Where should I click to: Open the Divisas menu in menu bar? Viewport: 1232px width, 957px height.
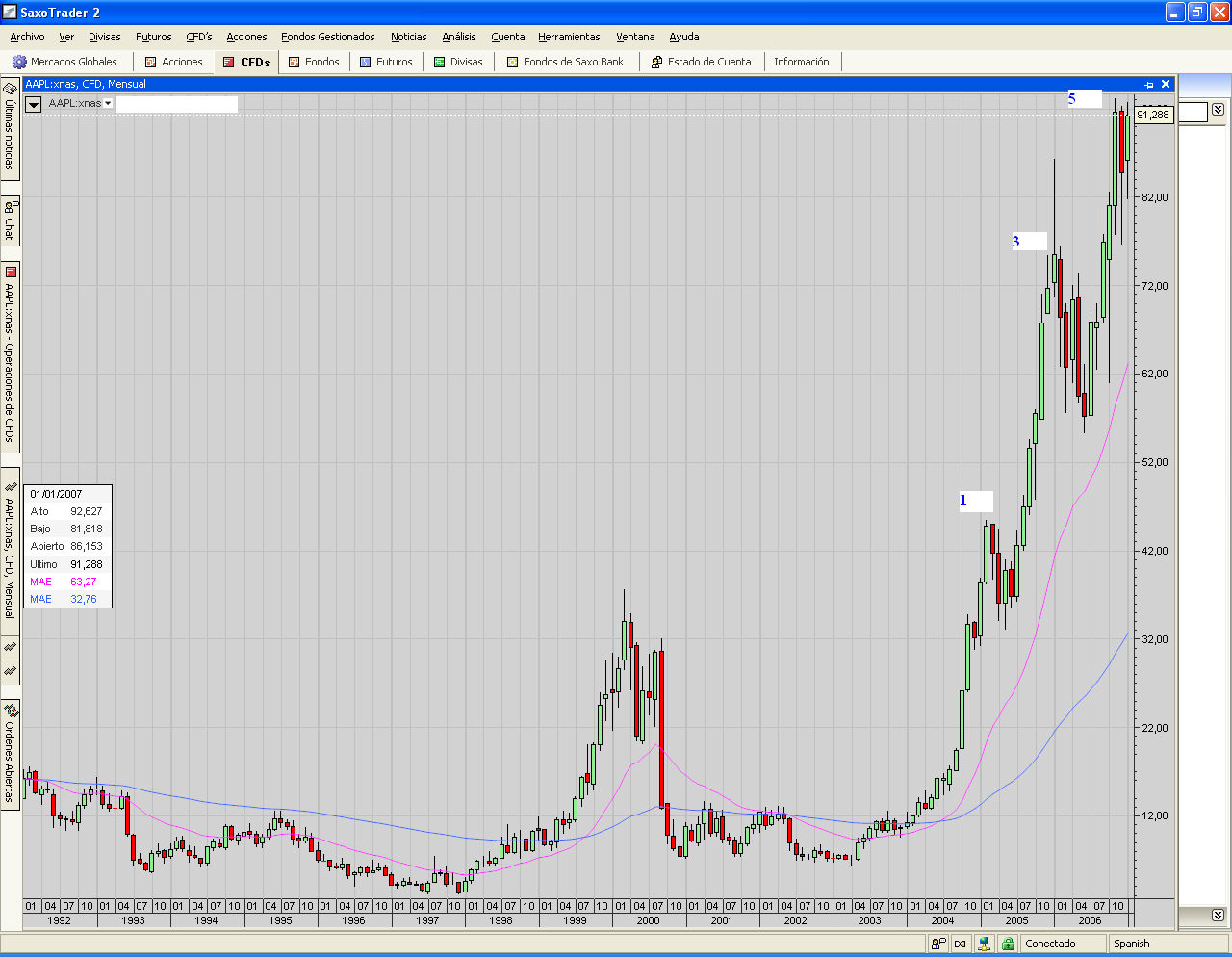tap(105, 37)
